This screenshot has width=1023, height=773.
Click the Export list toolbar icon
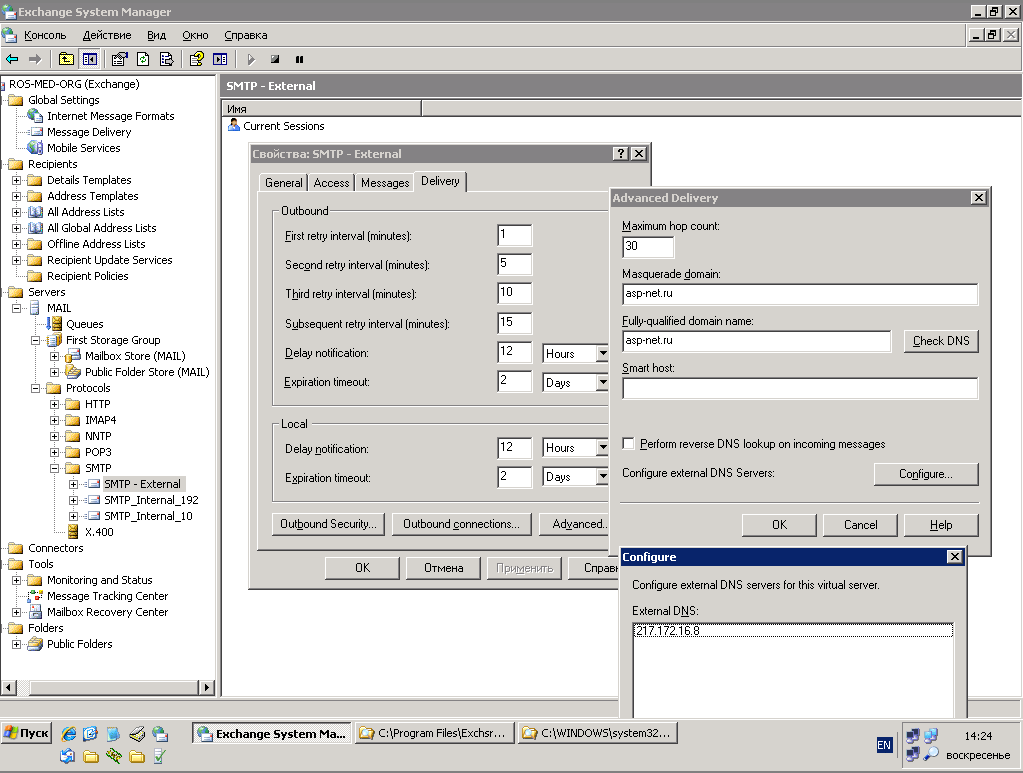166,59
